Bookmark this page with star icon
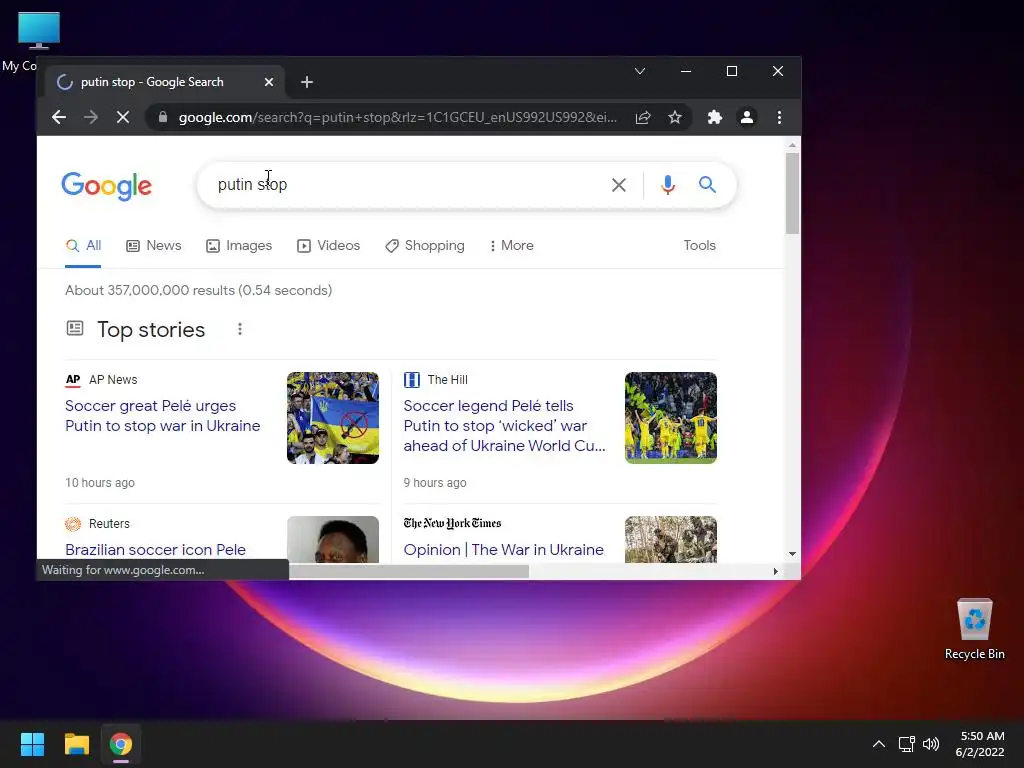The image size is (1024, 768). click(x=675, y=118)
